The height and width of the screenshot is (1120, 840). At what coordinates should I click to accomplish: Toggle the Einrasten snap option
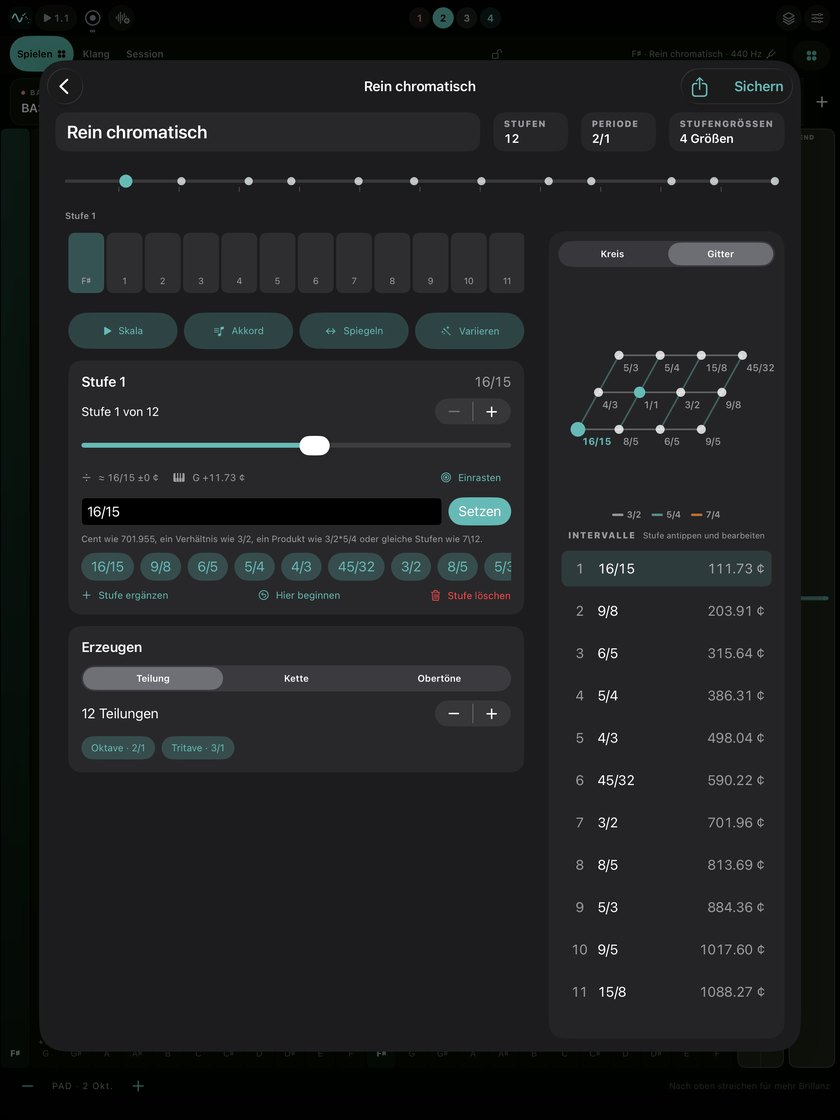click(x=471, y=477)
